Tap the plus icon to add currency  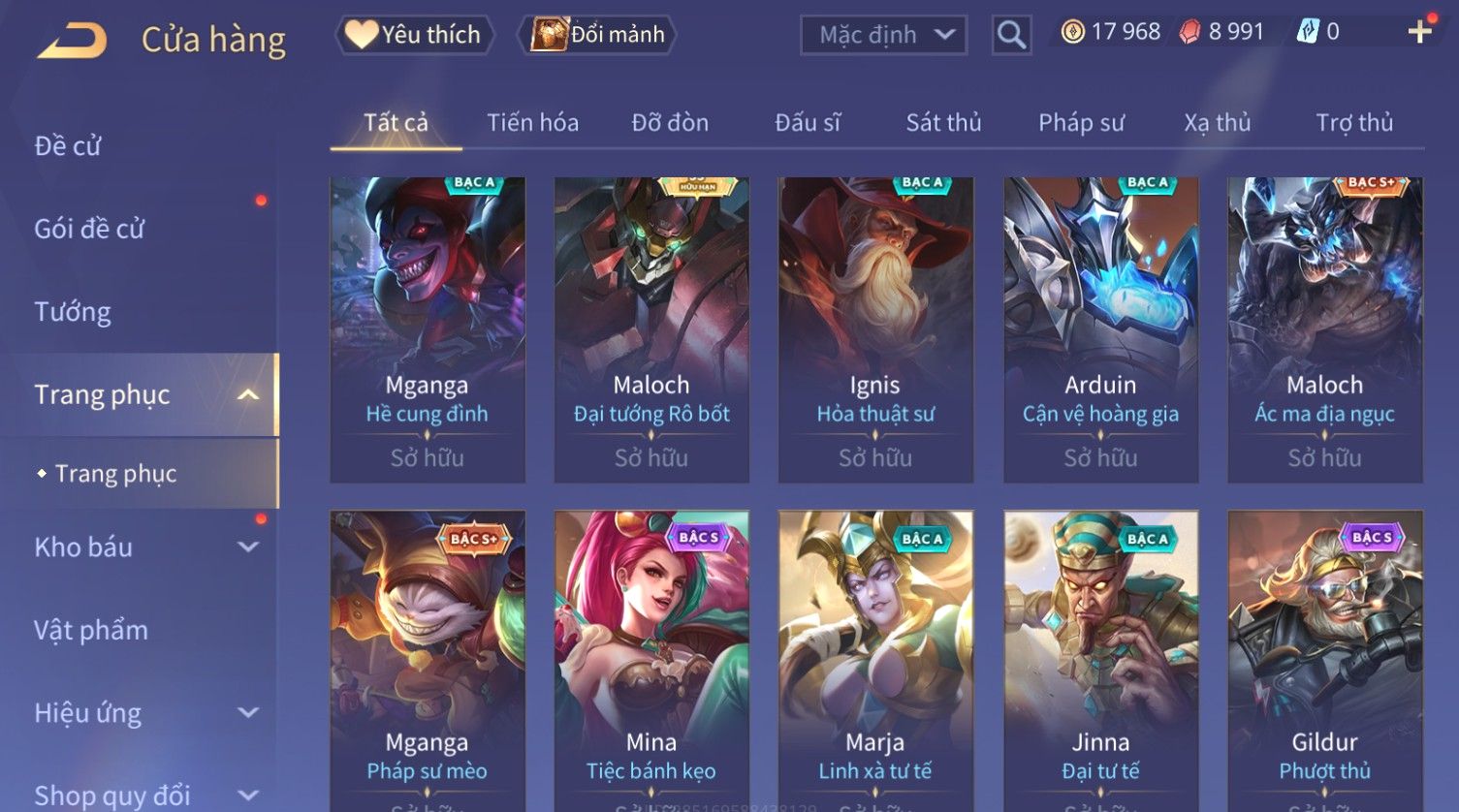click(x=1419, y=32)
